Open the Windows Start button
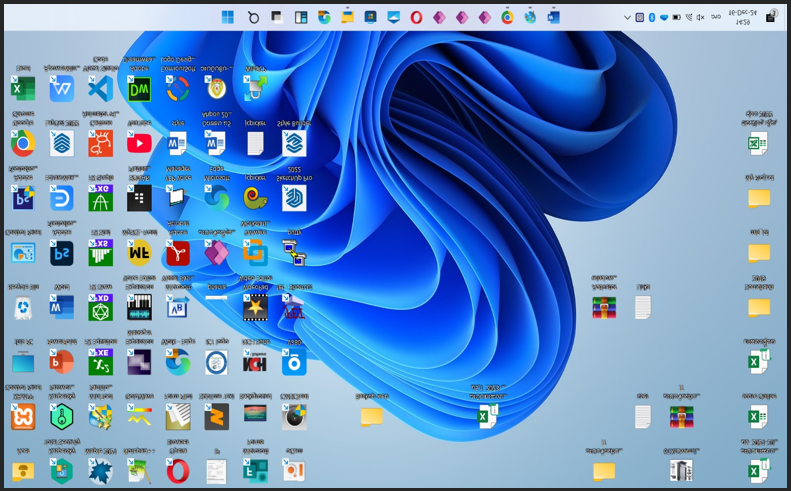791x491 pixels. (228, 17)
